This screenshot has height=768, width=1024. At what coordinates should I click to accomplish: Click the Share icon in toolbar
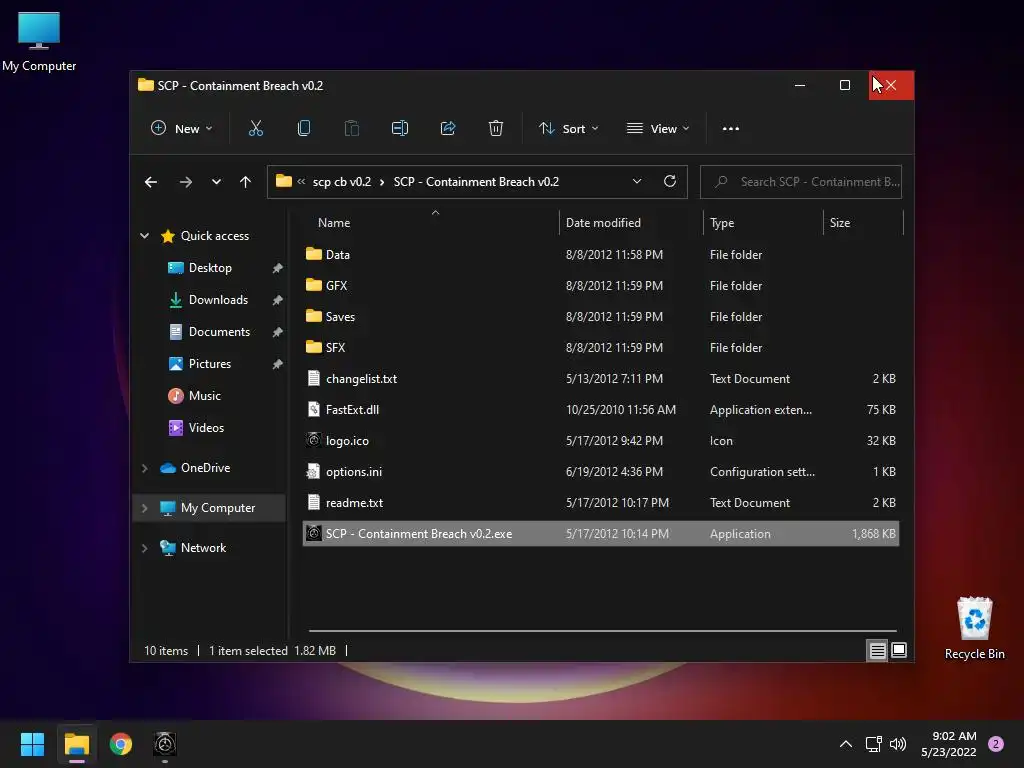pyautogui.click(x=448, y=129)
